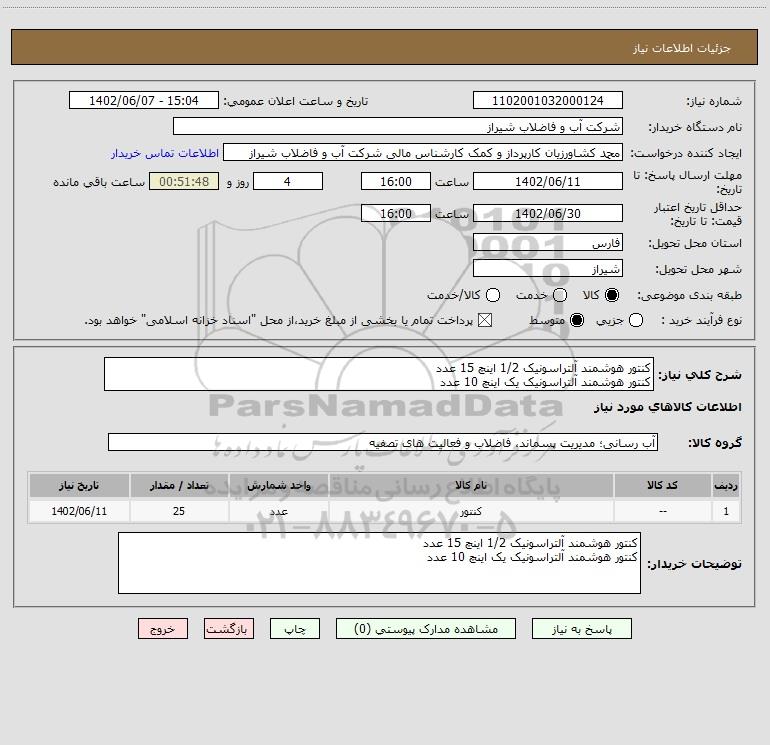This screenshot has height=745, width=770.
Task: Click the delivery province field فارس
Action: pyautogui.click(x=548, y=242)
